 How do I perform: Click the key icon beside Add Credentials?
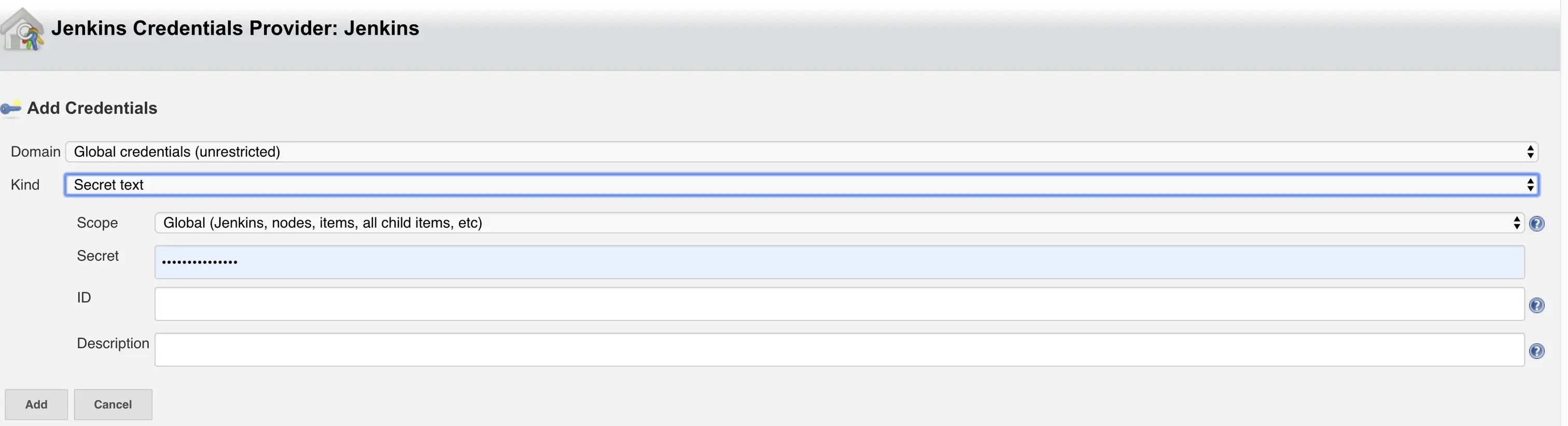point(11,108)
